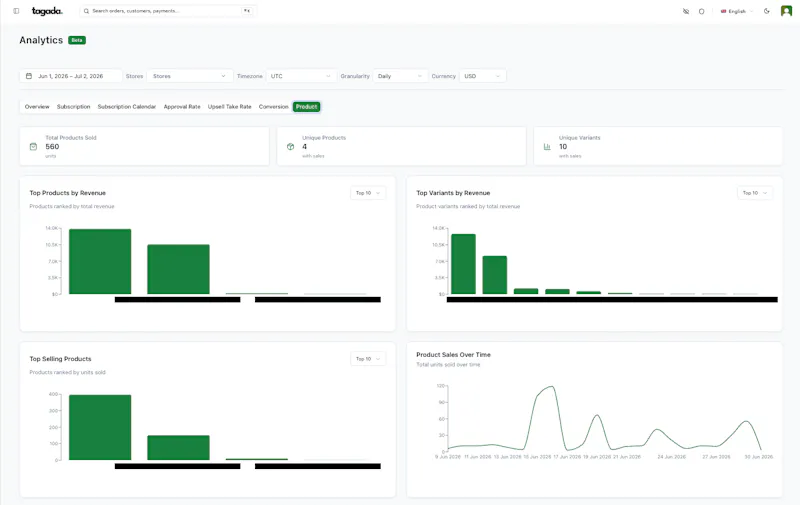This screenshot has width=800, height=505.
Task: Select the Product tab
Action: click(x=306, y=107)
